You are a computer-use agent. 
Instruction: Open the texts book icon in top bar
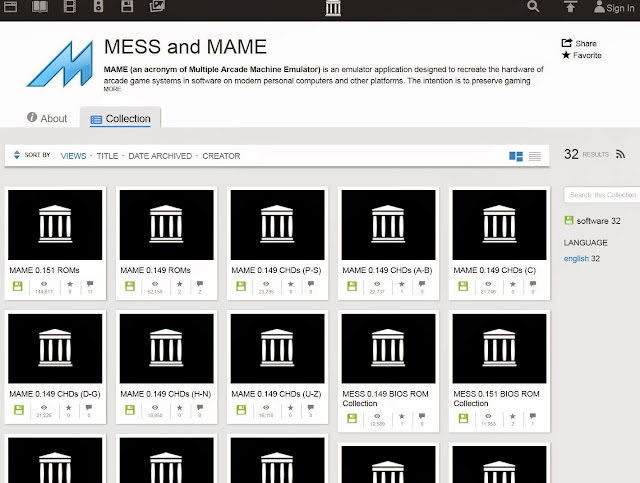40,6
